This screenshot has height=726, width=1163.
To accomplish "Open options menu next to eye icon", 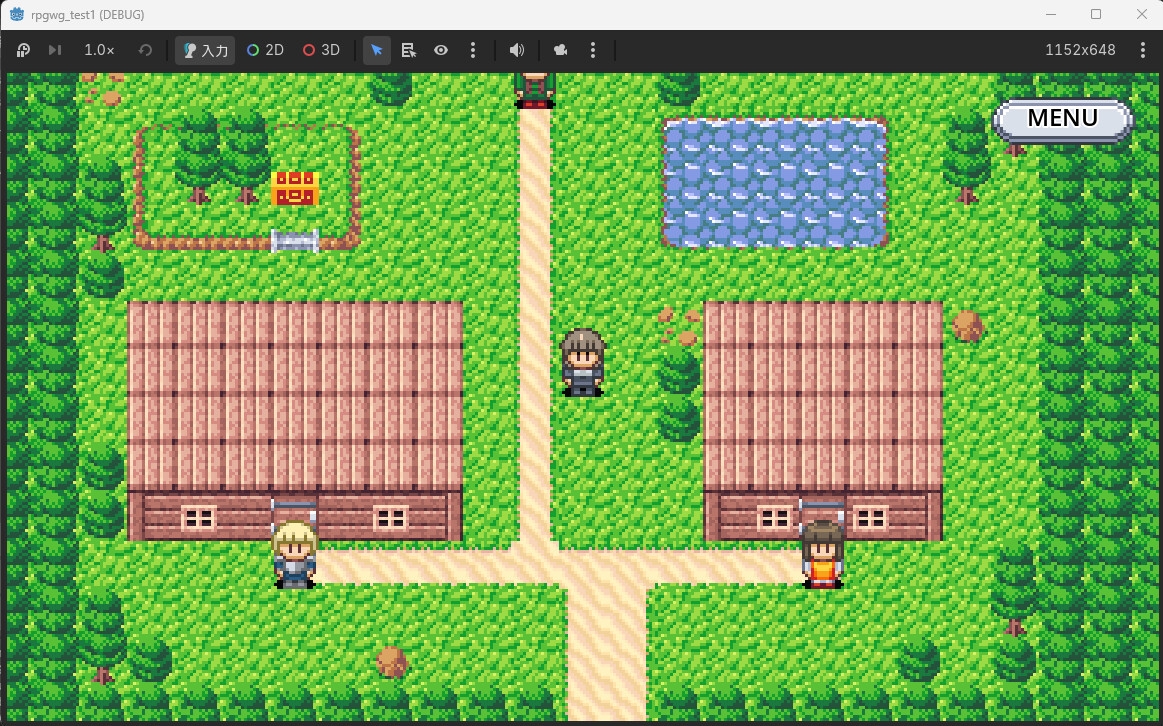I will click(x=473, y=50).
